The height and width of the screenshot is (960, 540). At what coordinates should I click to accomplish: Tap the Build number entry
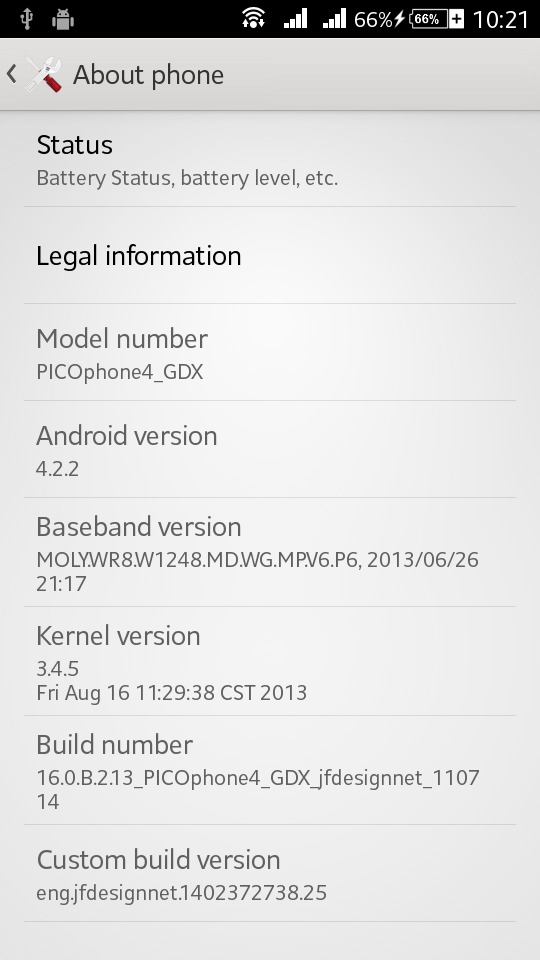[x=270, y=770]
